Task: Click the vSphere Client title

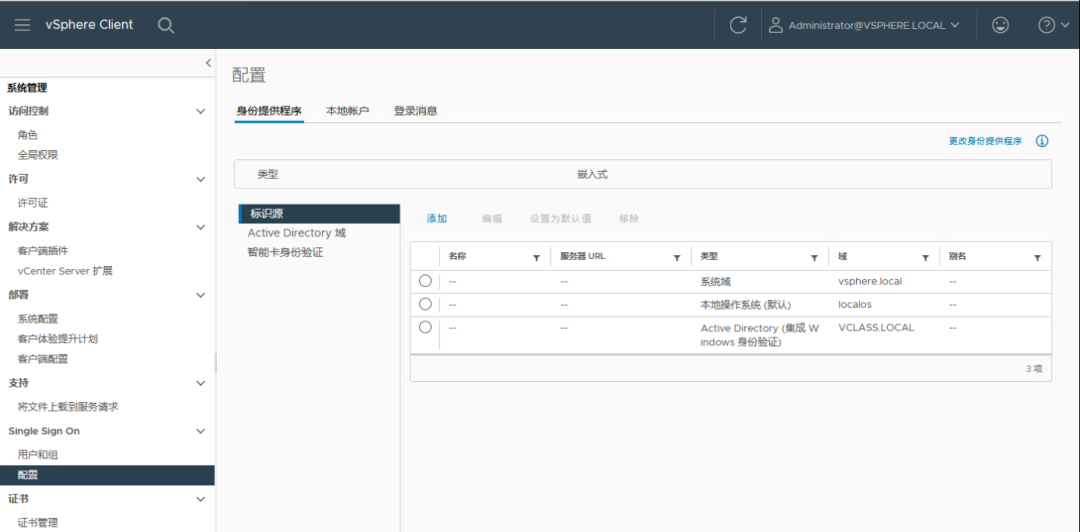Action: [90, 25]
